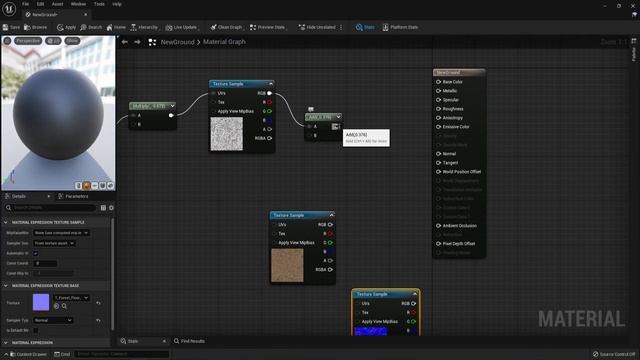The height and width of the screenshot is (360, 640).
Task: Open Platform Stats
Action: 400,27
